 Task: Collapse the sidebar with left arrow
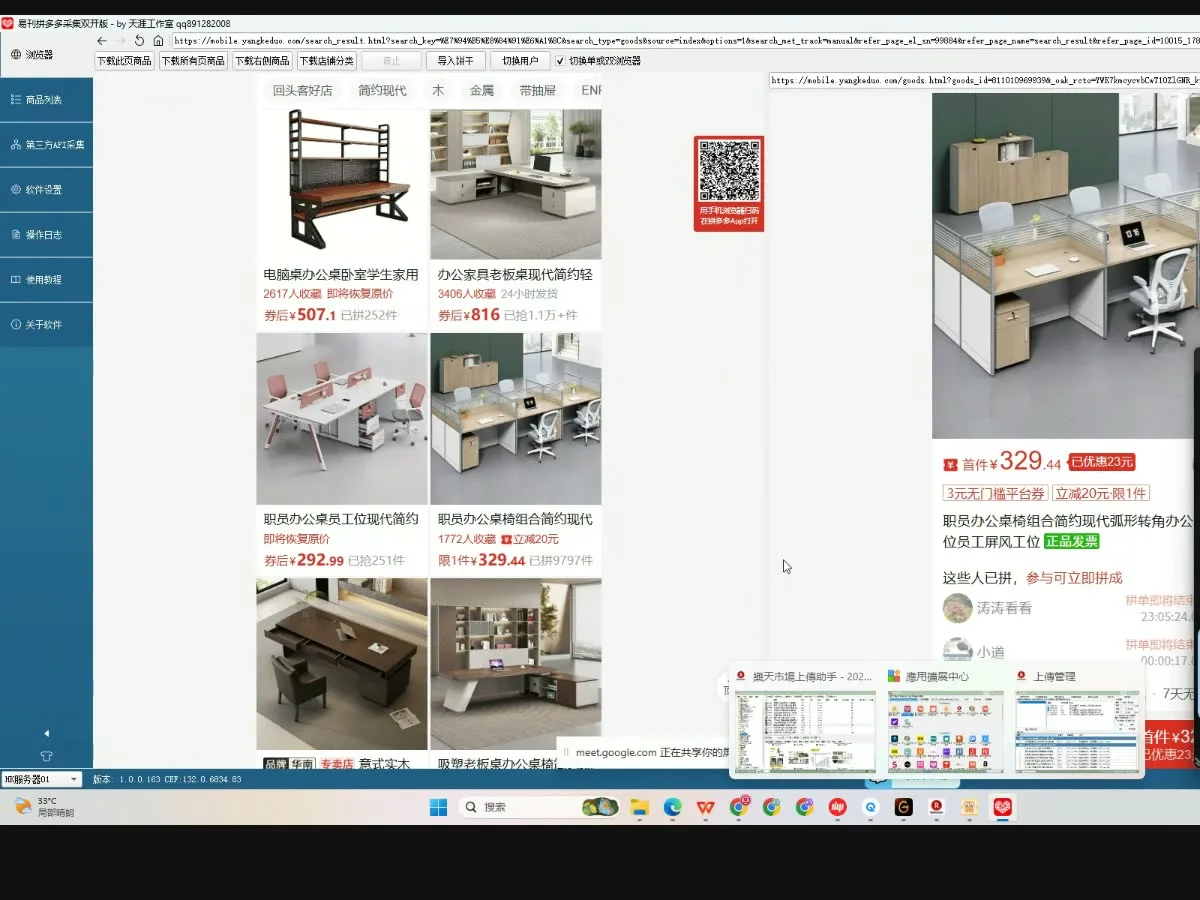point(46,733)
